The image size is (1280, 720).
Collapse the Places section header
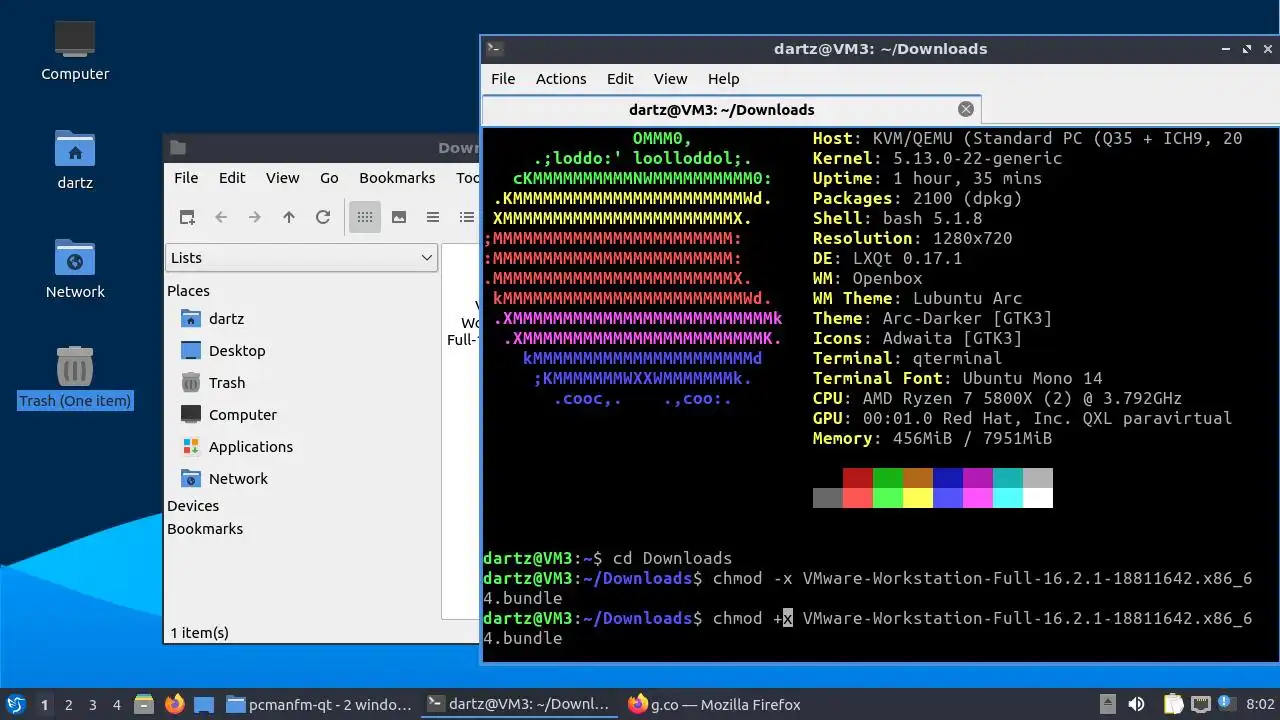pos(188,291)
